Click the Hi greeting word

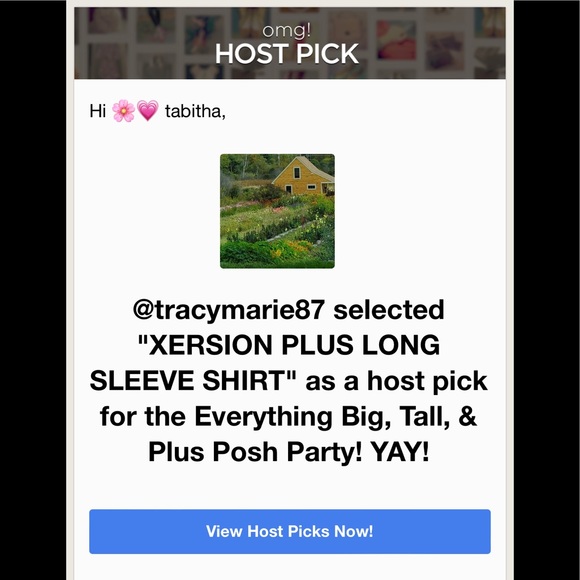tap(98, 111)
